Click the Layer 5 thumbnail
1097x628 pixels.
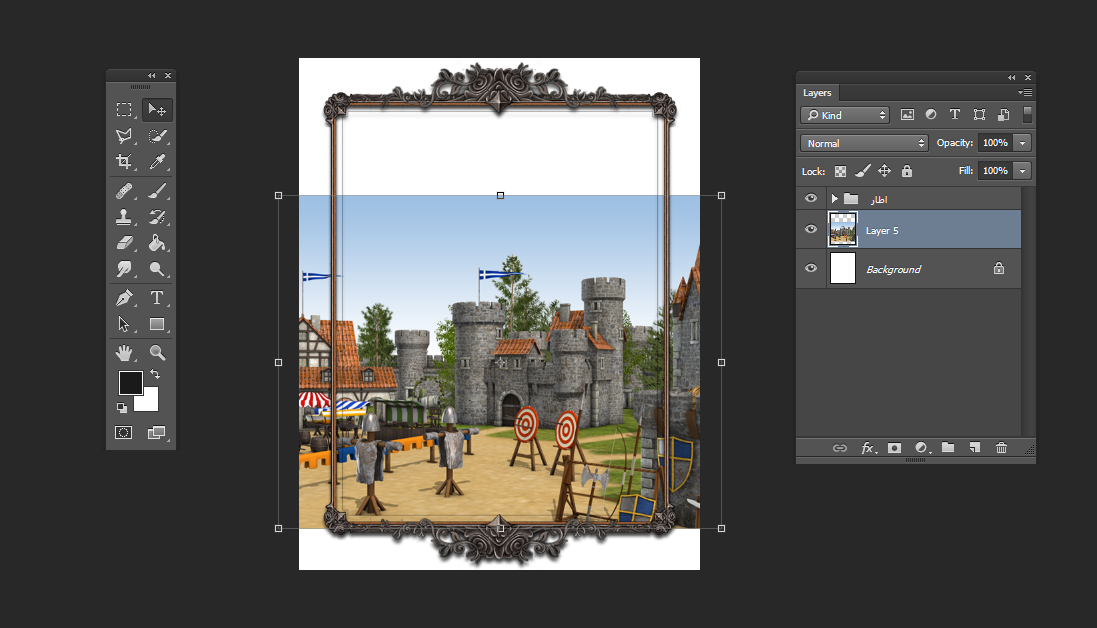pos(842,229)
